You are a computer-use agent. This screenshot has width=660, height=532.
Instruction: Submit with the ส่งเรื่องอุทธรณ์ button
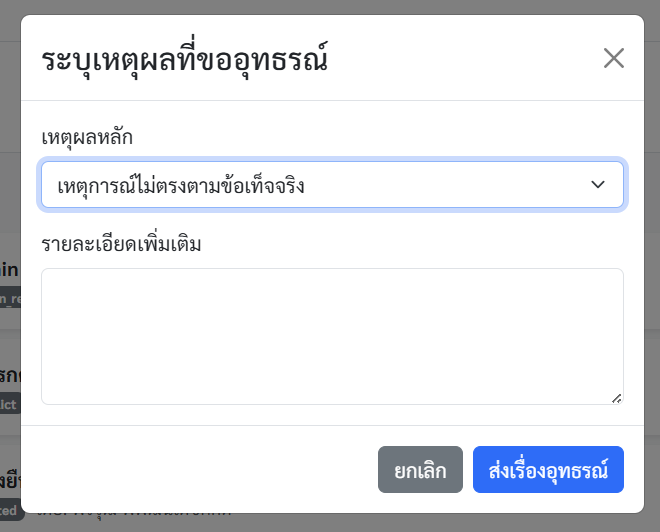(x=548, y=470)
